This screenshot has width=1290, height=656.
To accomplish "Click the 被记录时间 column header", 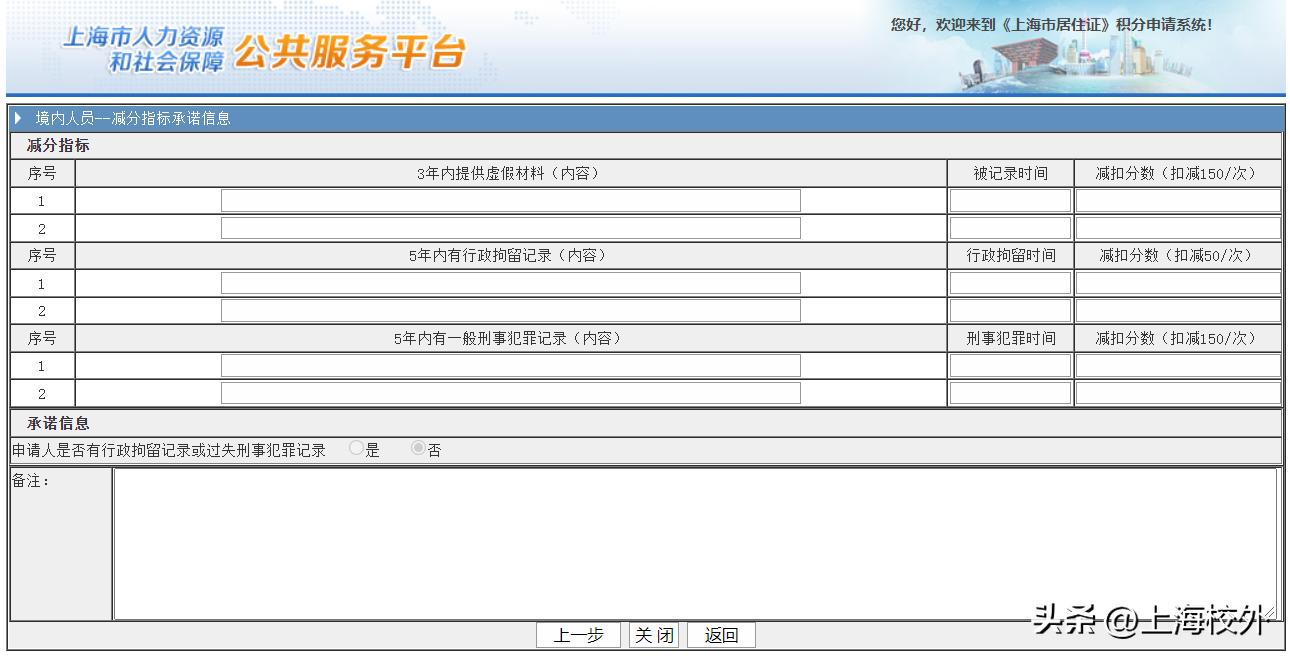I will point(1010,174).
